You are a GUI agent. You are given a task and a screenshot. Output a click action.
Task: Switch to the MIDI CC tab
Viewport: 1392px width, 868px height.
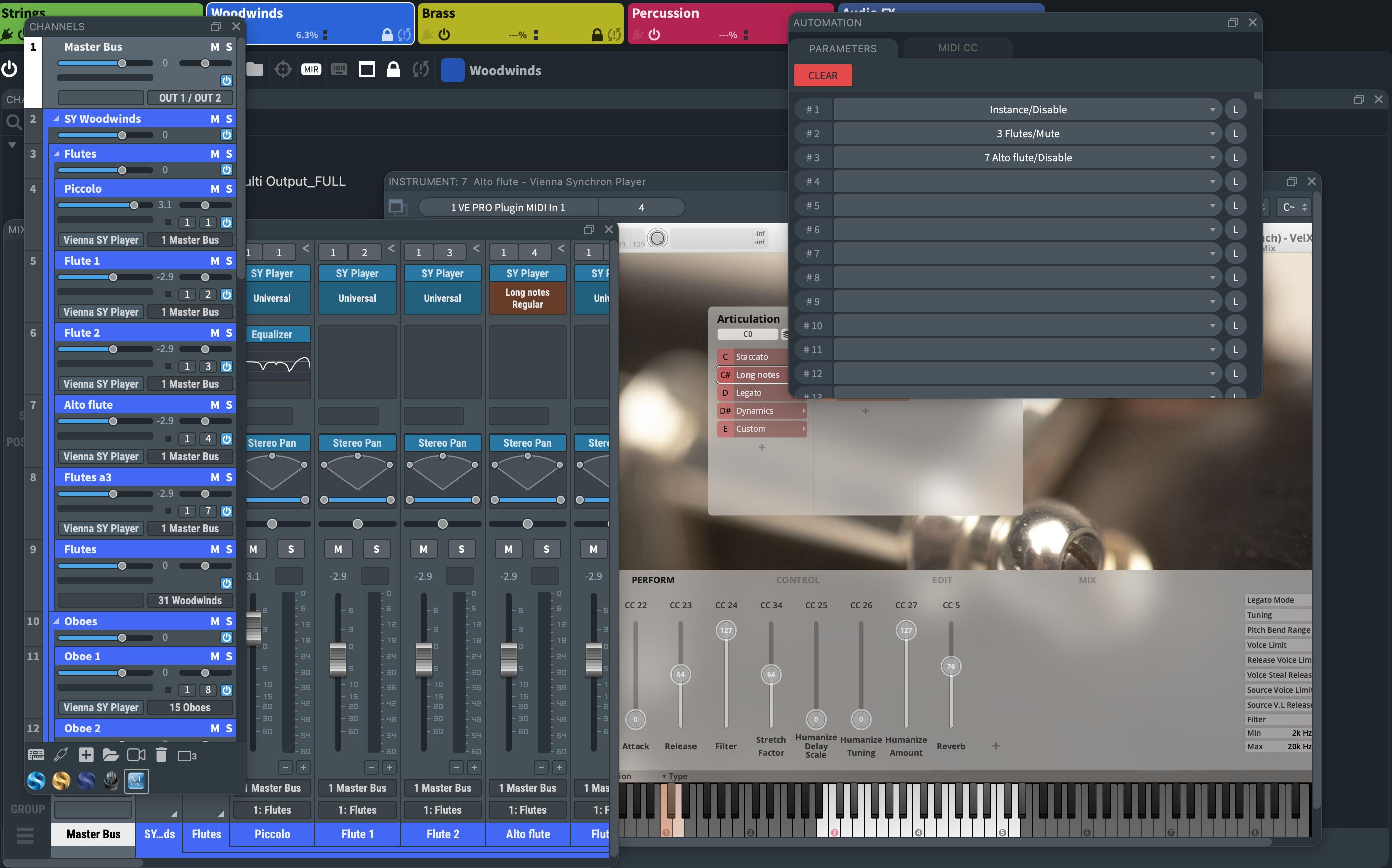tap(957, 48)
